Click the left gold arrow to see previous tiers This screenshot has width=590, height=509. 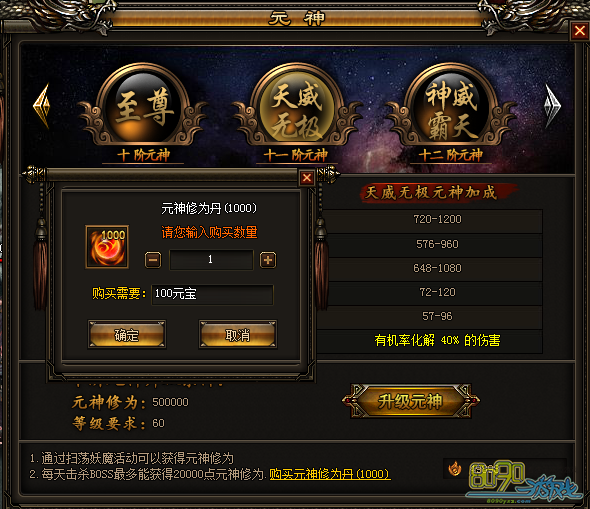[x=42, y=106]
